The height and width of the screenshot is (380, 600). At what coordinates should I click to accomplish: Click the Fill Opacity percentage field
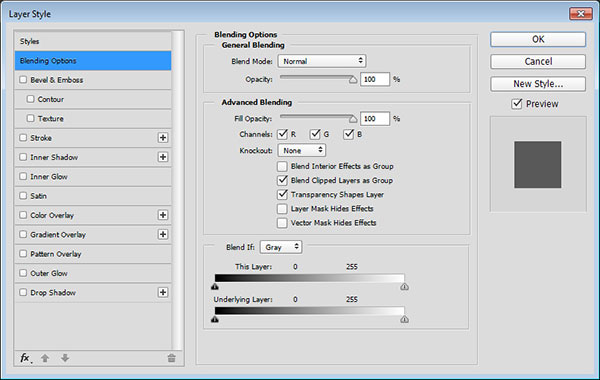375,119
